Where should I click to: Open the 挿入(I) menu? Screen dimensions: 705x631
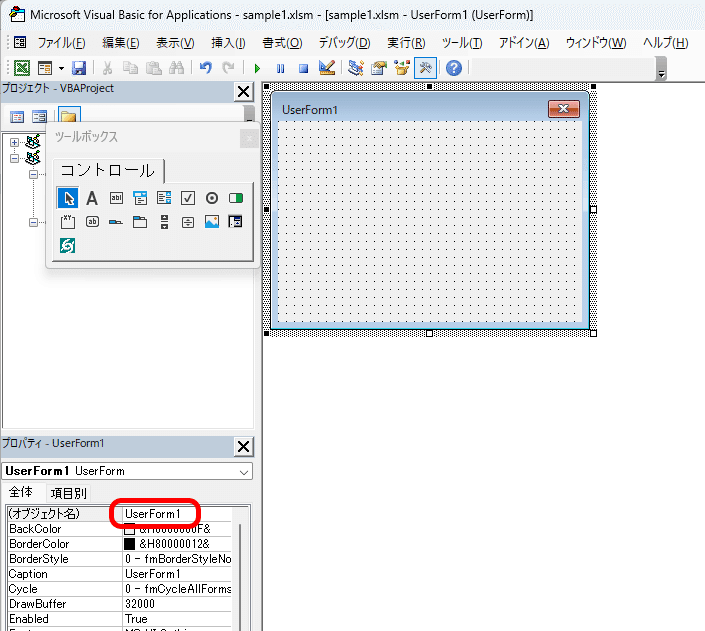pos(228,43)
